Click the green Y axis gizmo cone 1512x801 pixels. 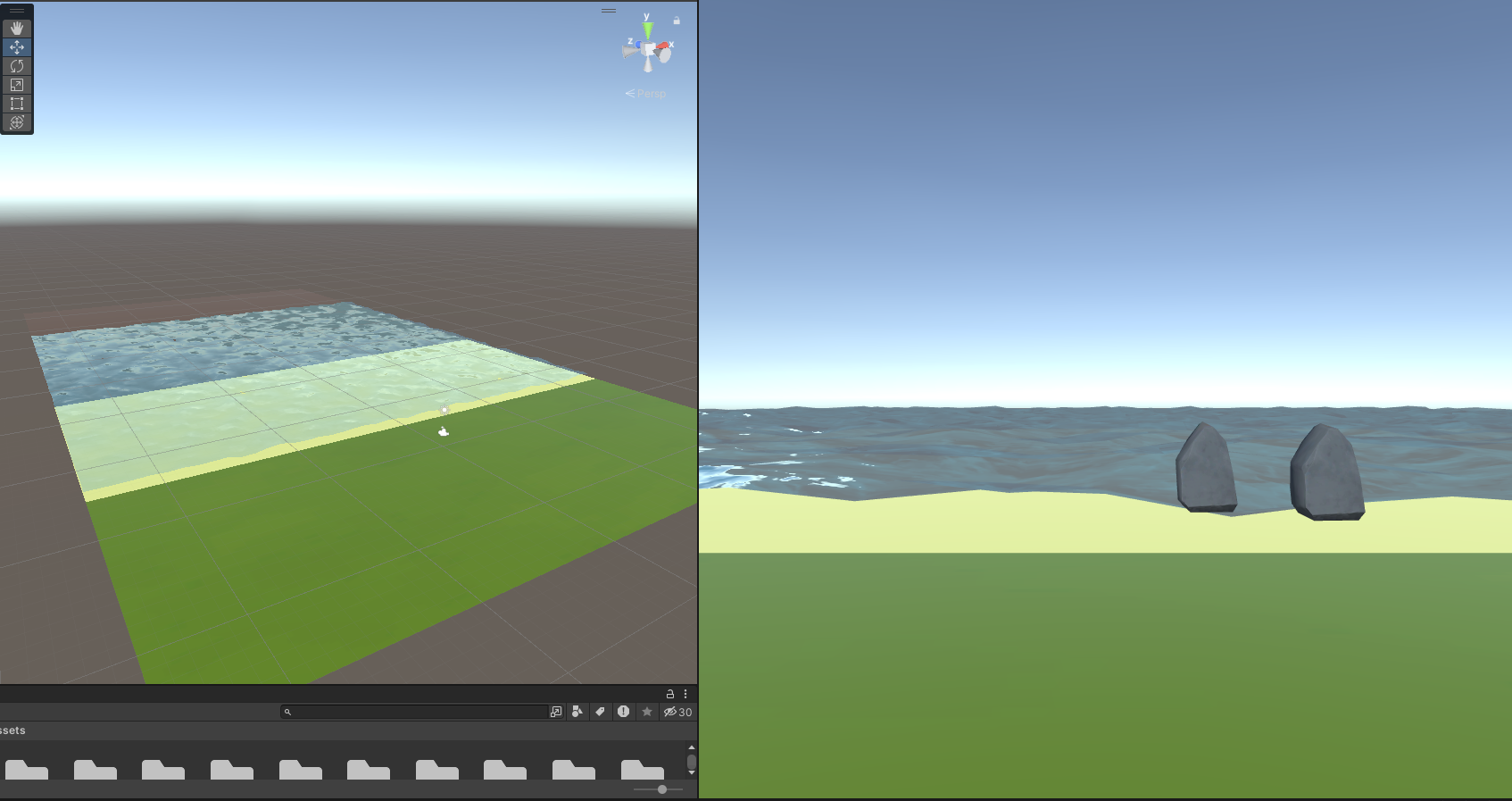tap(648, 30)
